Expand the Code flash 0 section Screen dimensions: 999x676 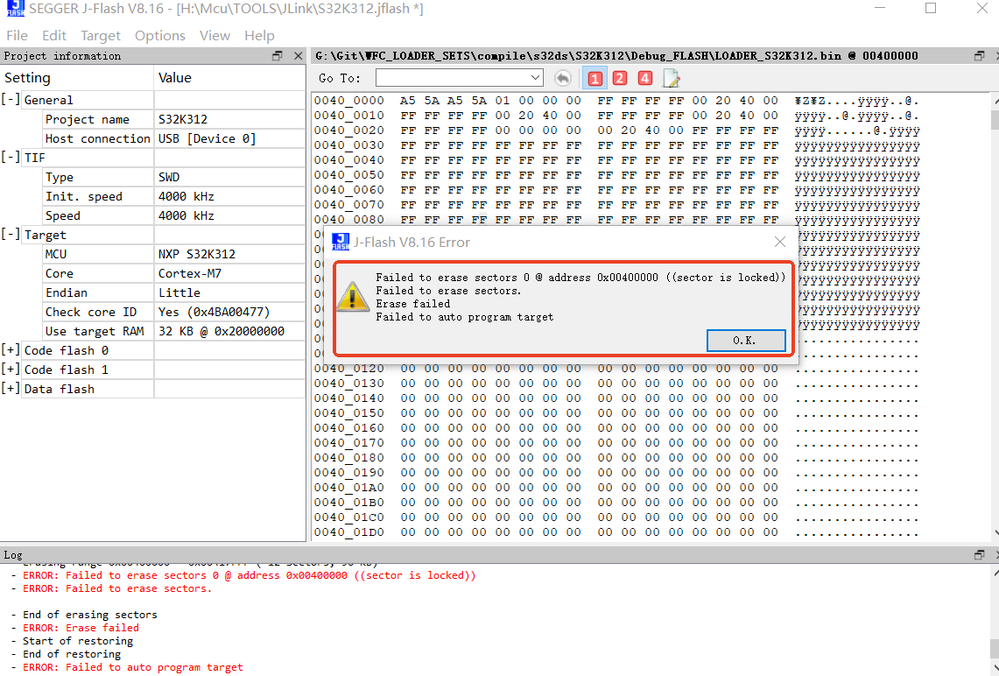pyautogui.click(x=10, y=350)
